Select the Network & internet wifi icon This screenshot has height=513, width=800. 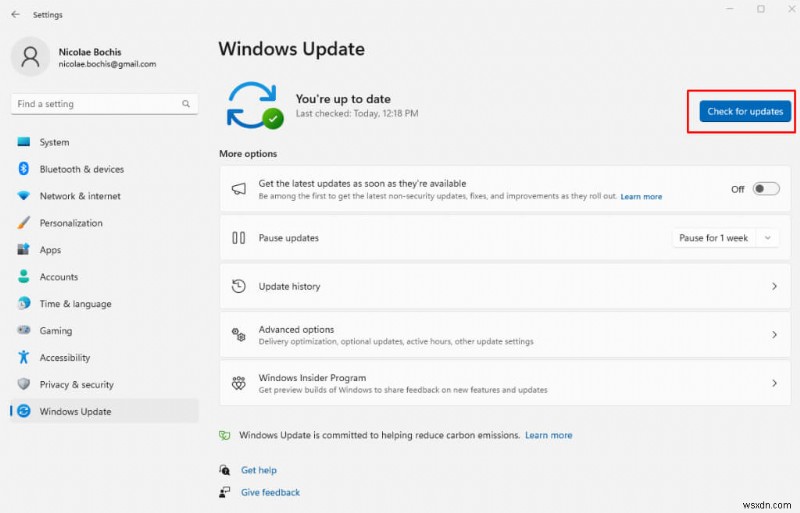tap(23, 196)
